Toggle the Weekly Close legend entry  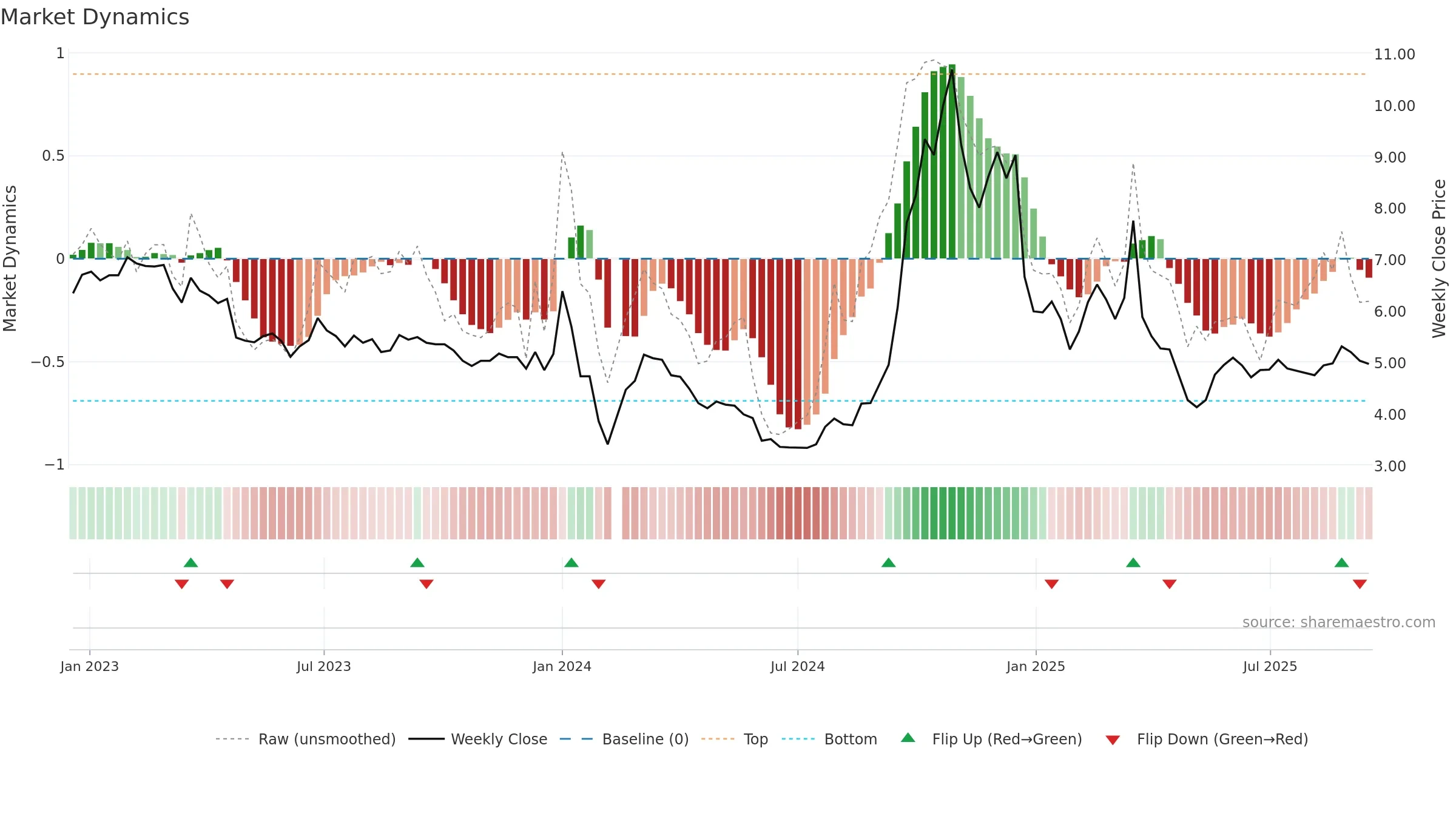coord(477,739)
